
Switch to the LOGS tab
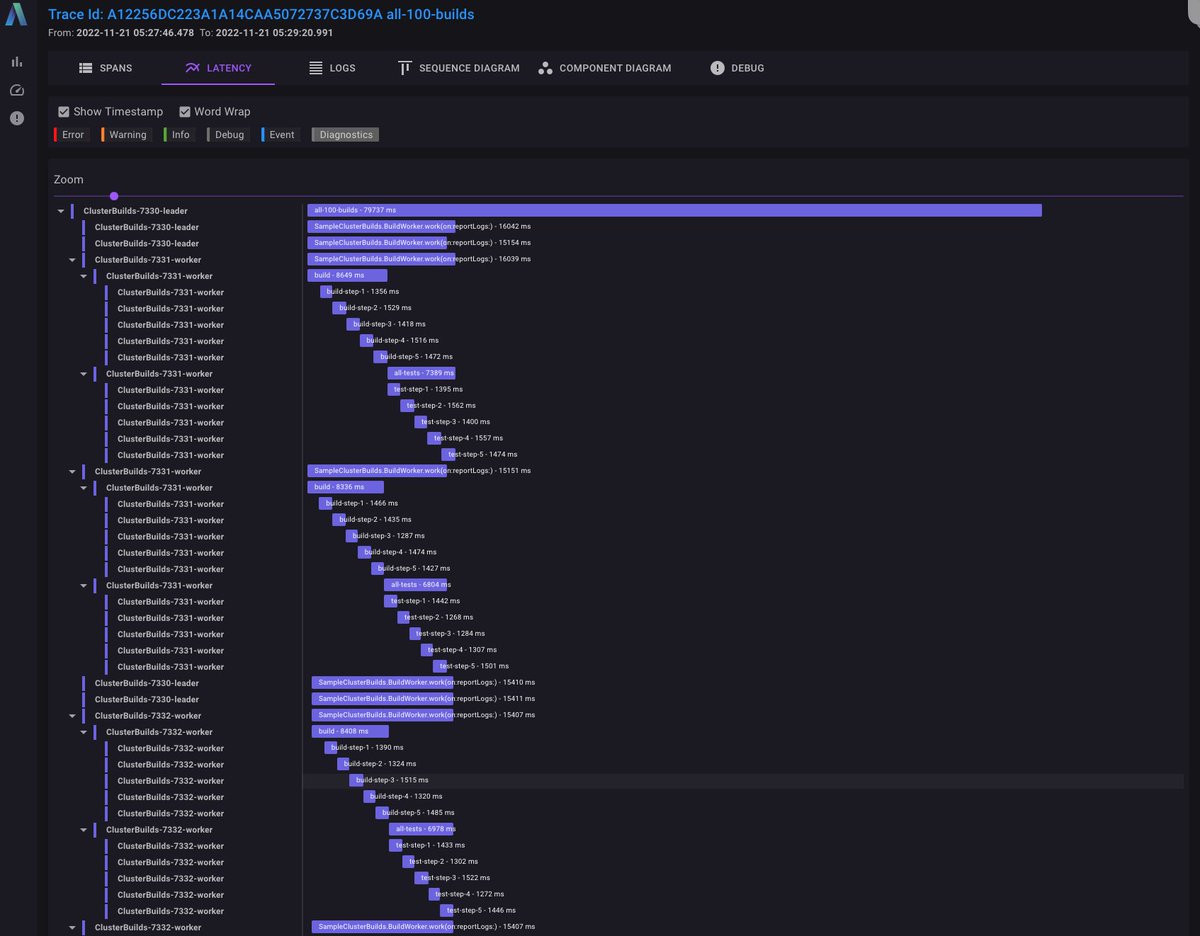[332, 68]
